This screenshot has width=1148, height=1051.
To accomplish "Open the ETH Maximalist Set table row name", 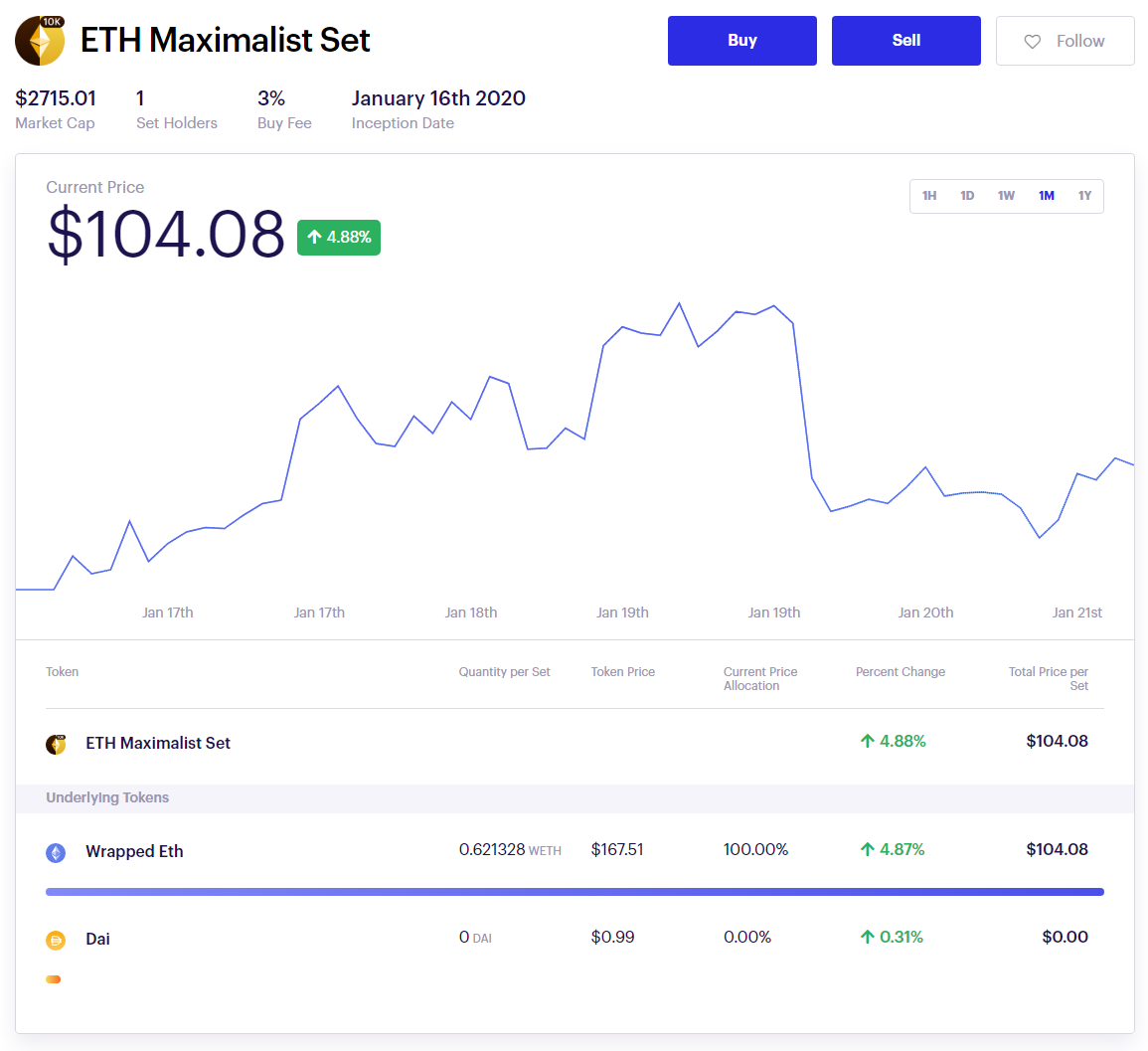I will tap(157, 744).
